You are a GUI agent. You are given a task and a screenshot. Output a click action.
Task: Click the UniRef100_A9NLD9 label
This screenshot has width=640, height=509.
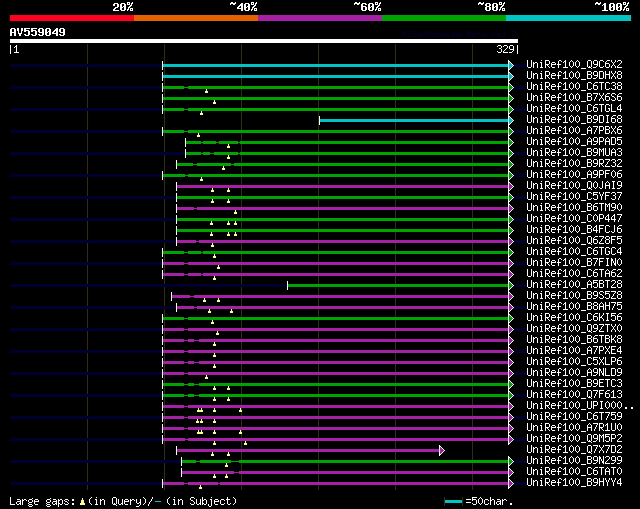pyautogui.click(x=574, y=373)
